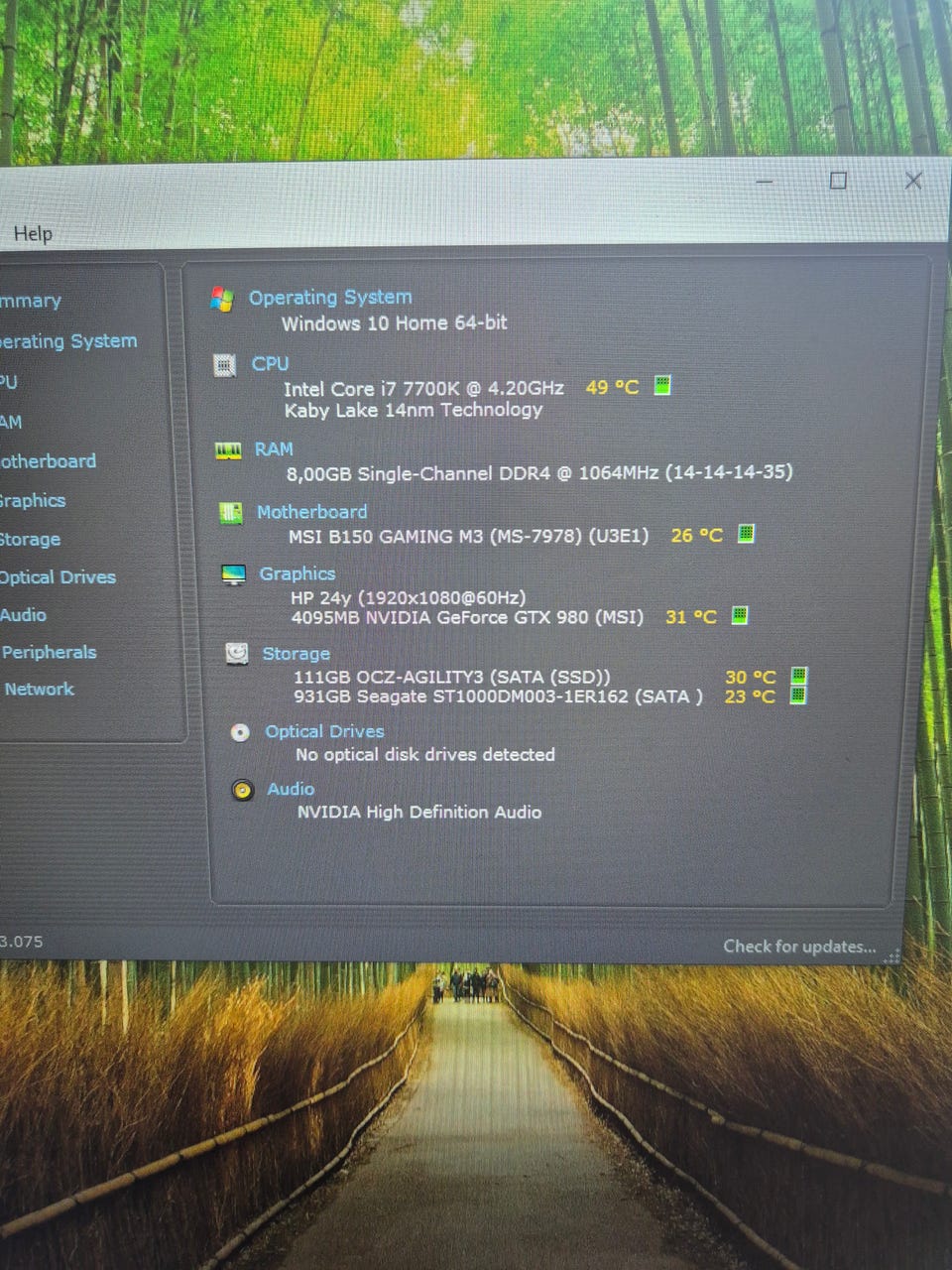The width and height of the screenshot is (952, 1270).
Task: Open Operating System sidebar section
Action: click(x=68, y=341)
